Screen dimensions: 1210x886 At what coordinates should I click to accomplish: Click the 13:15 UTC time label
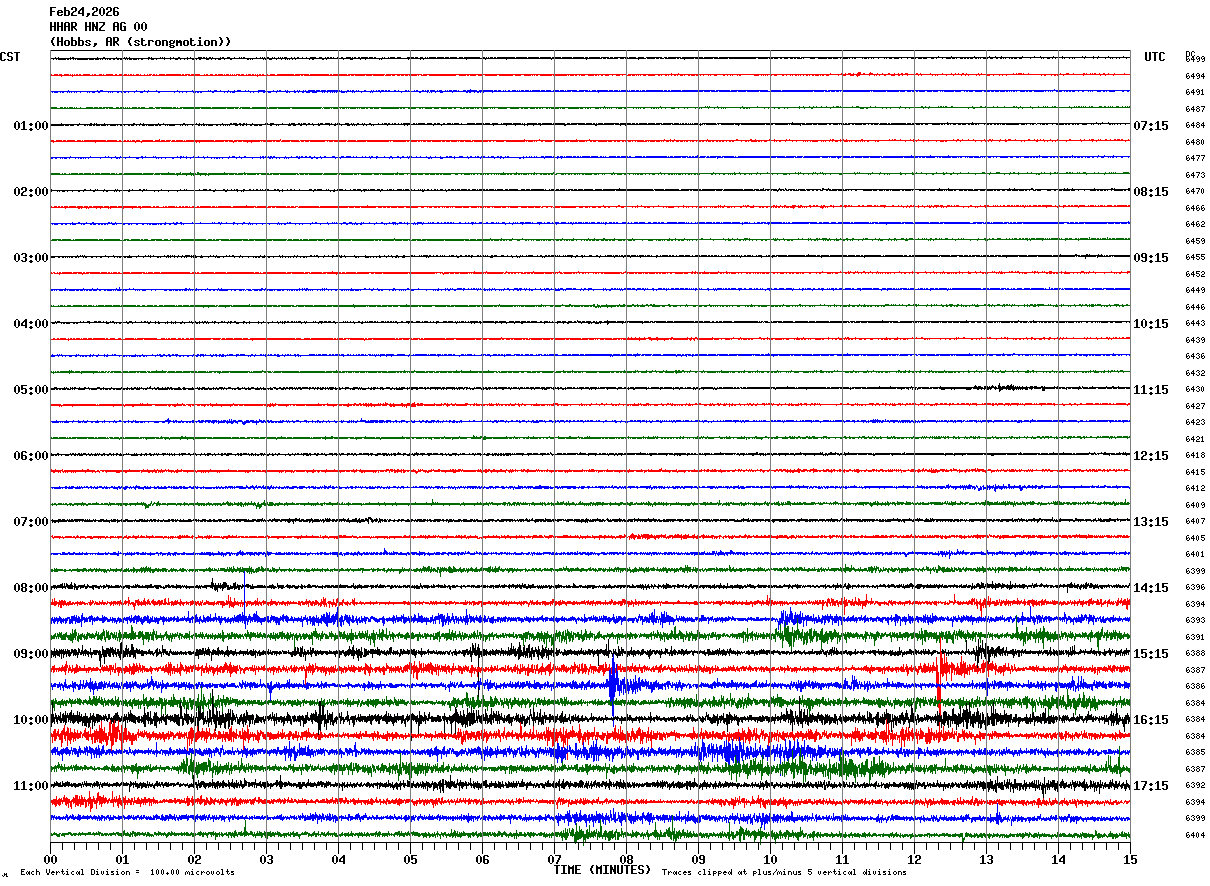coord(1151,522)
